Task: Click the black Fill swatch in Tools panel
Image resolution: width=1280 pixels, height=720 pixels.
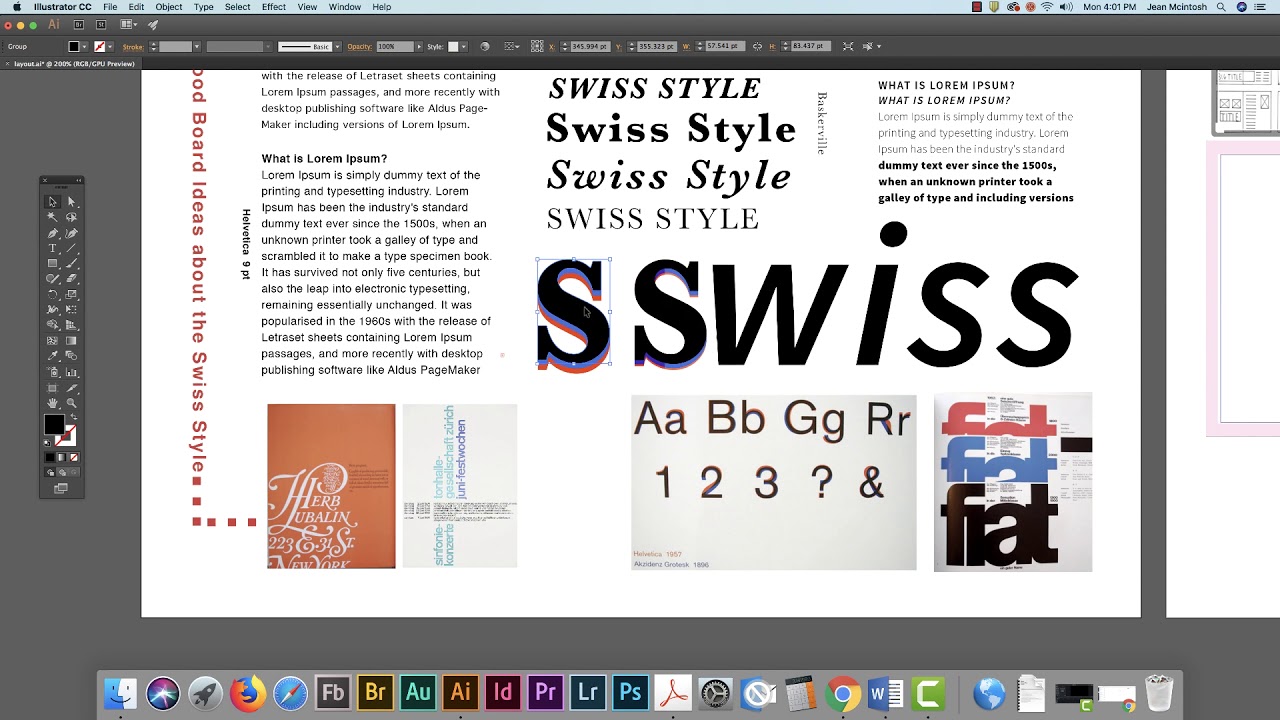Action: pos(55,424)
